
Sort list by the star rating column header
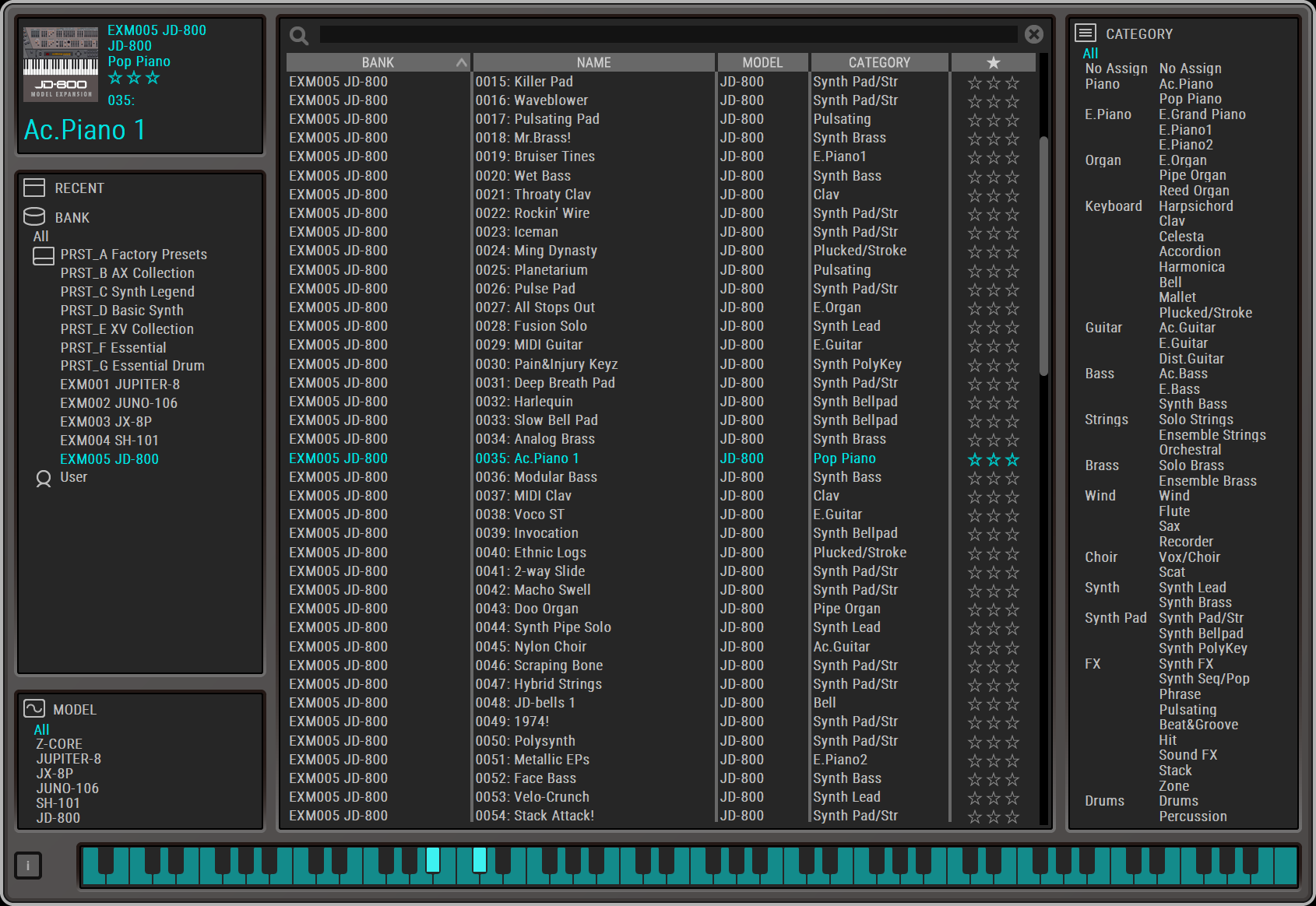point(993,62)
